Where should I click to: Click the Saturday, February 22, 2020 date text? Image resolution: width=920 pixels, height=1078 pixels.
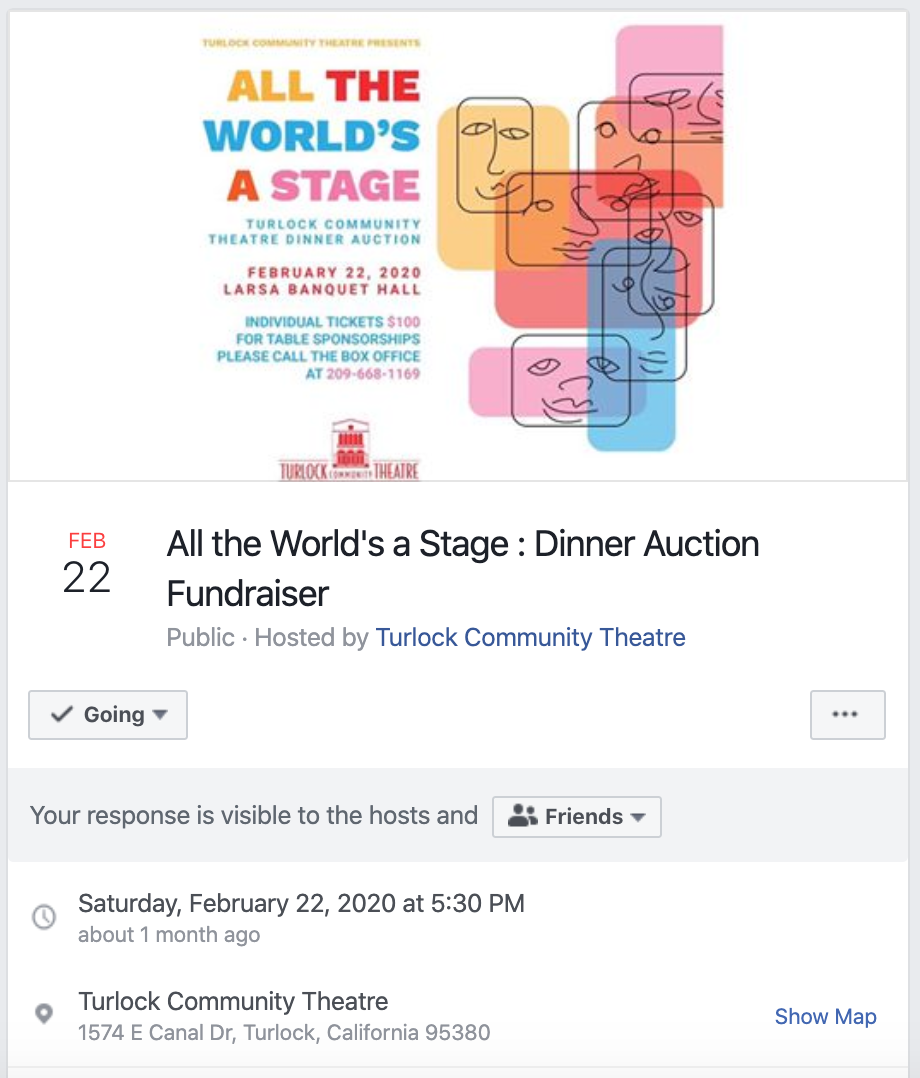click(301, 903)
